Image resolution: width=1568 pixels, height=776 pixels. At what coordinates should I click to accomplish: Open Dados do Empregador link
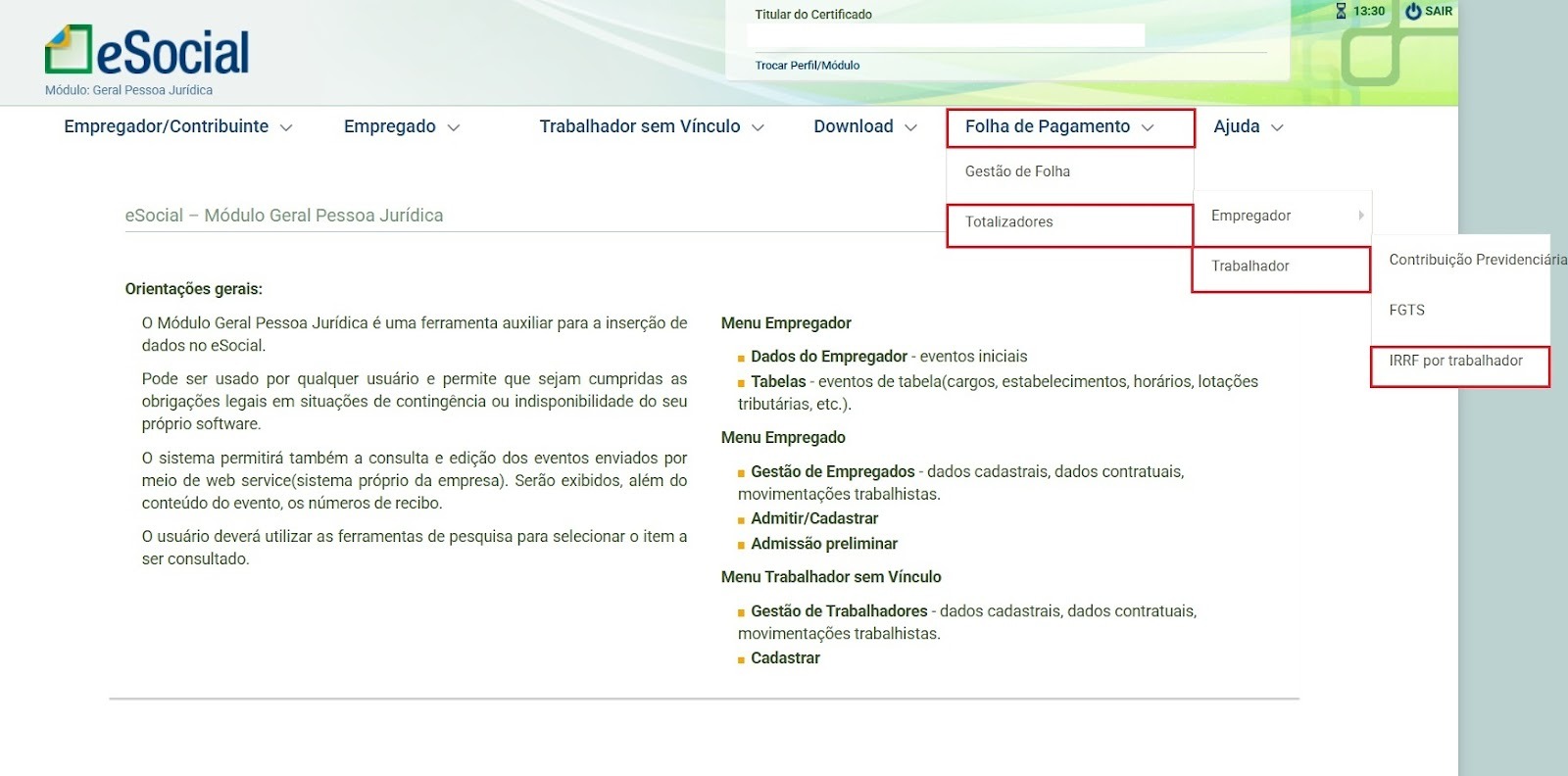829,357
